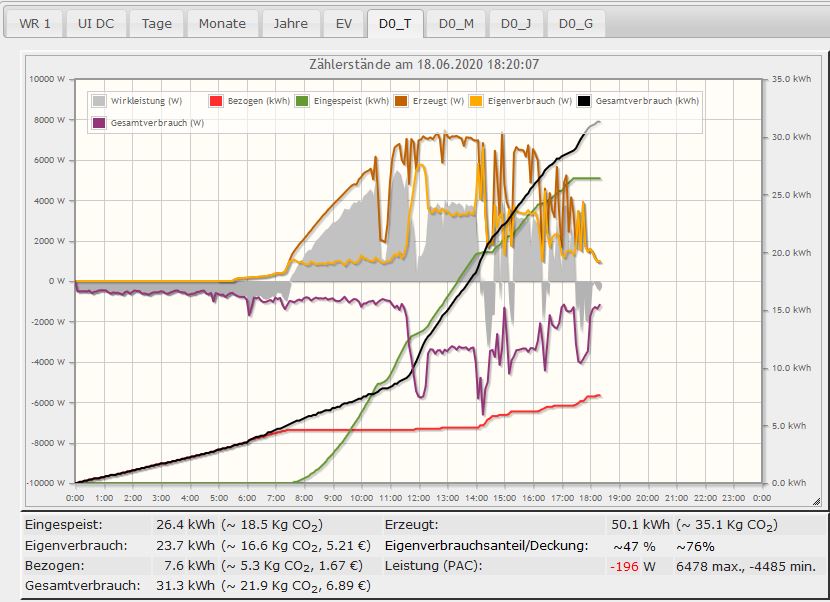Click the chart resize grip handle
This screenshot has width=830, height=602.
[816, 502]
